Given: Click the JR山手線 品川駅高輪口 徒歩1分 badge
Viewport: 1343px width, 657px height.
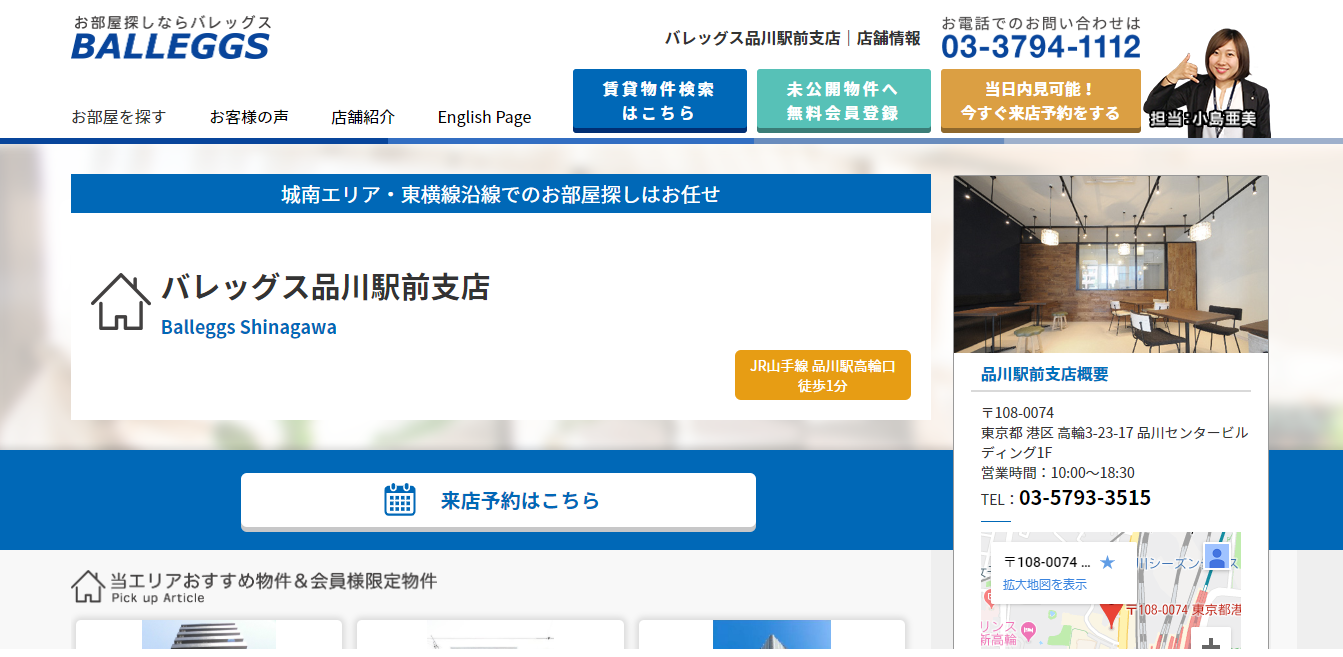Looking at the screenshot, I should [822, 375].
